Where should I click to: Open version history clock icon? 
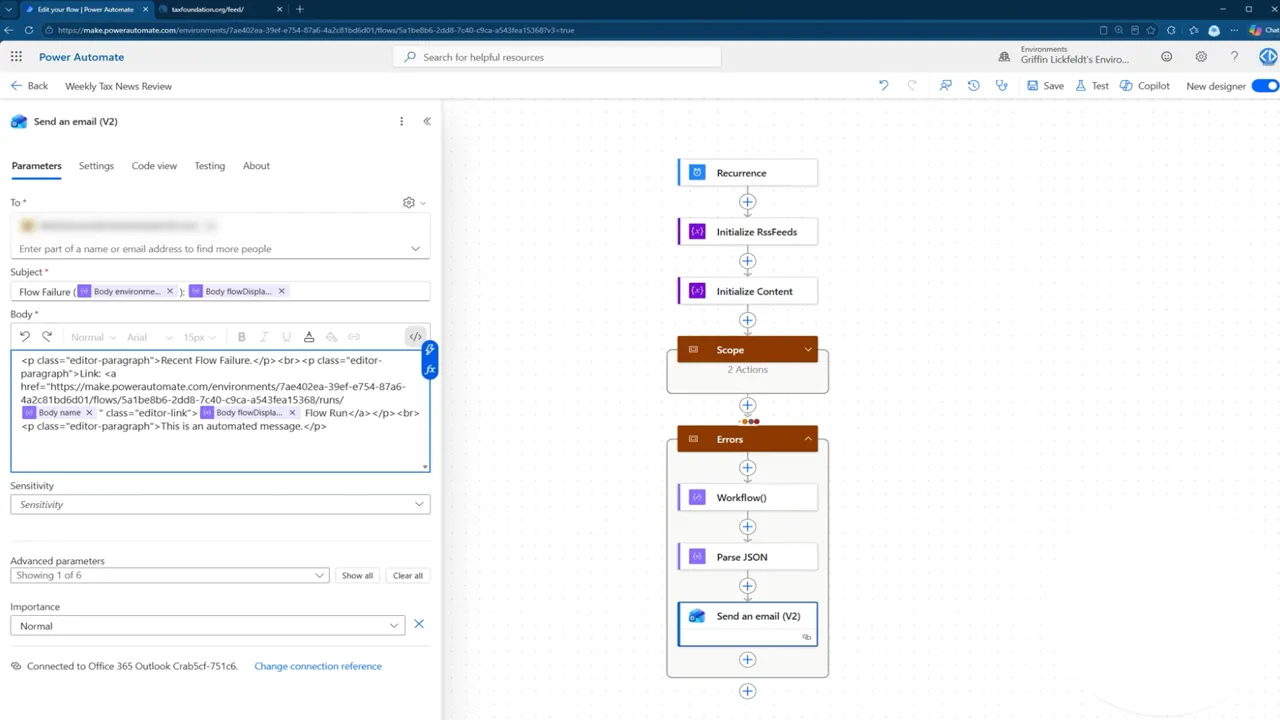[973, 86]
